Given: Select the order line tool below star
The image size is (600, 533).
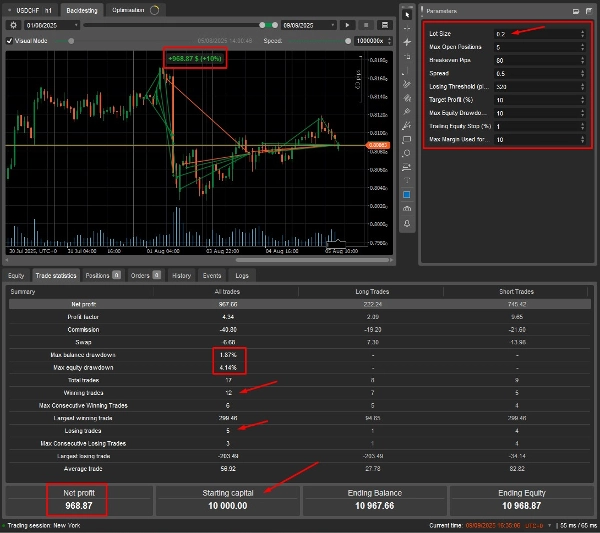Looking at the screenshot, I should click(x=407, y=56).
